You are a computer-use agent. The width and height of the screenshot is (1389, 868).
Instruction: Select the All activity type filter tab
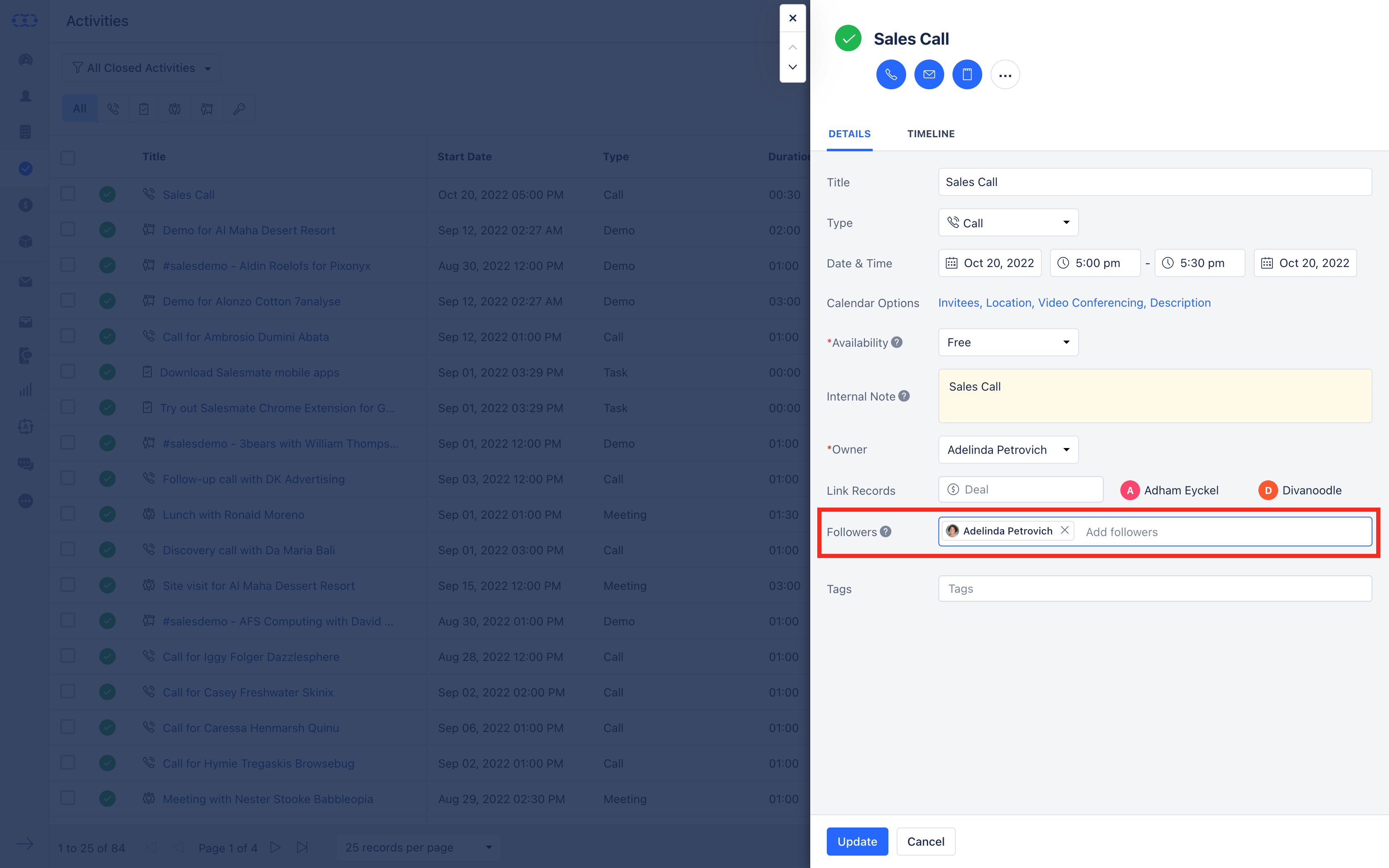click(x=80, y=108)
